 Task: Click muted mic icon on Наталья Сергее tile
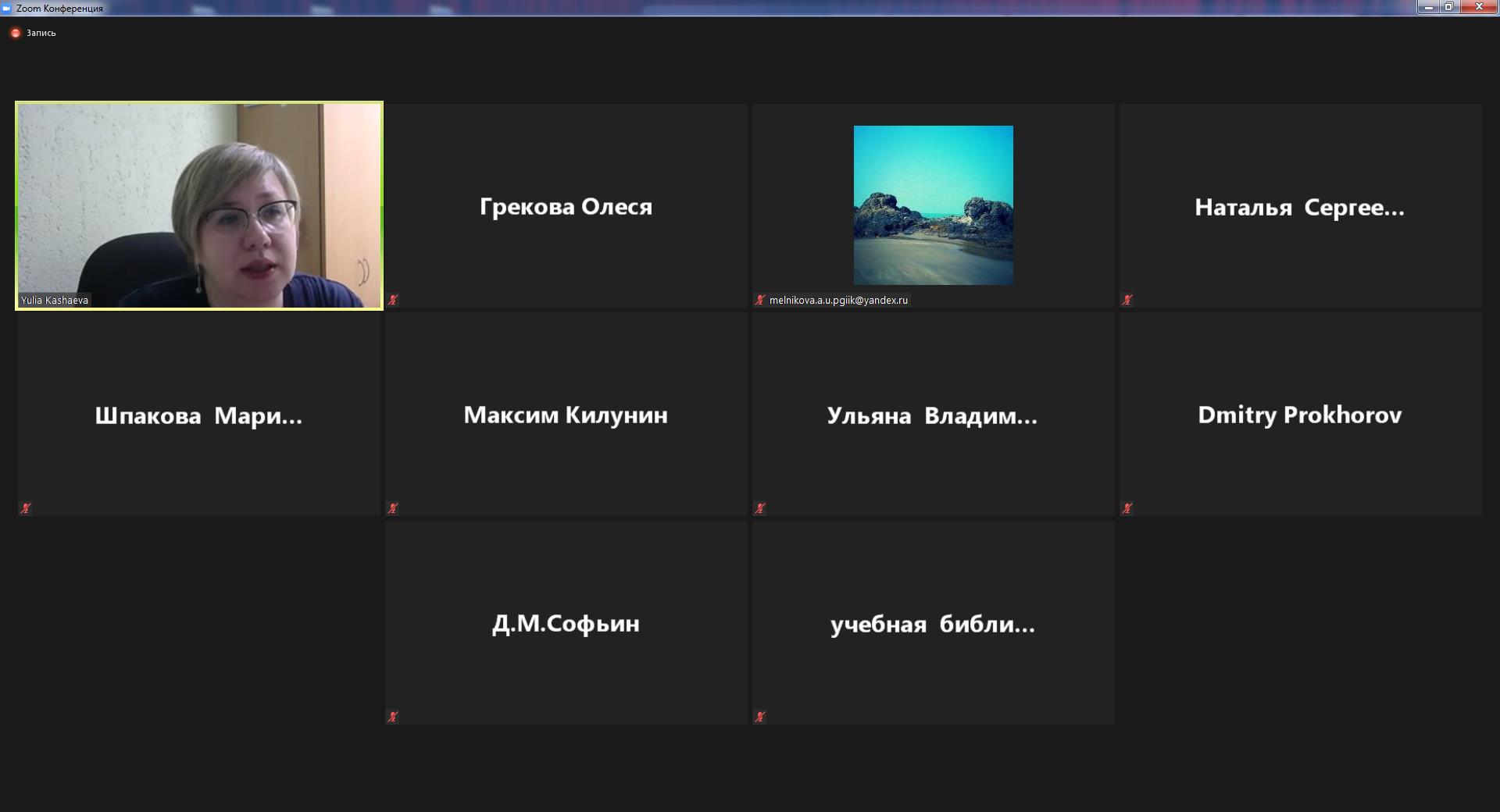(x=1127, y=300)
